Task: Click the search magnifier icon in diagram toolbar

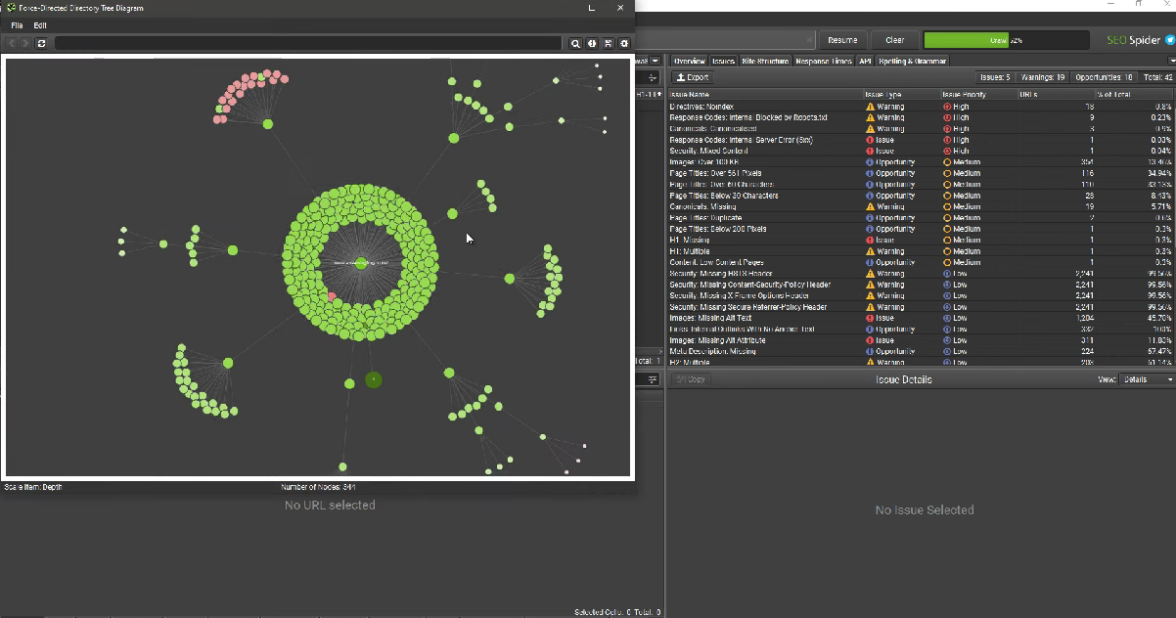Action: coord(576,43)
